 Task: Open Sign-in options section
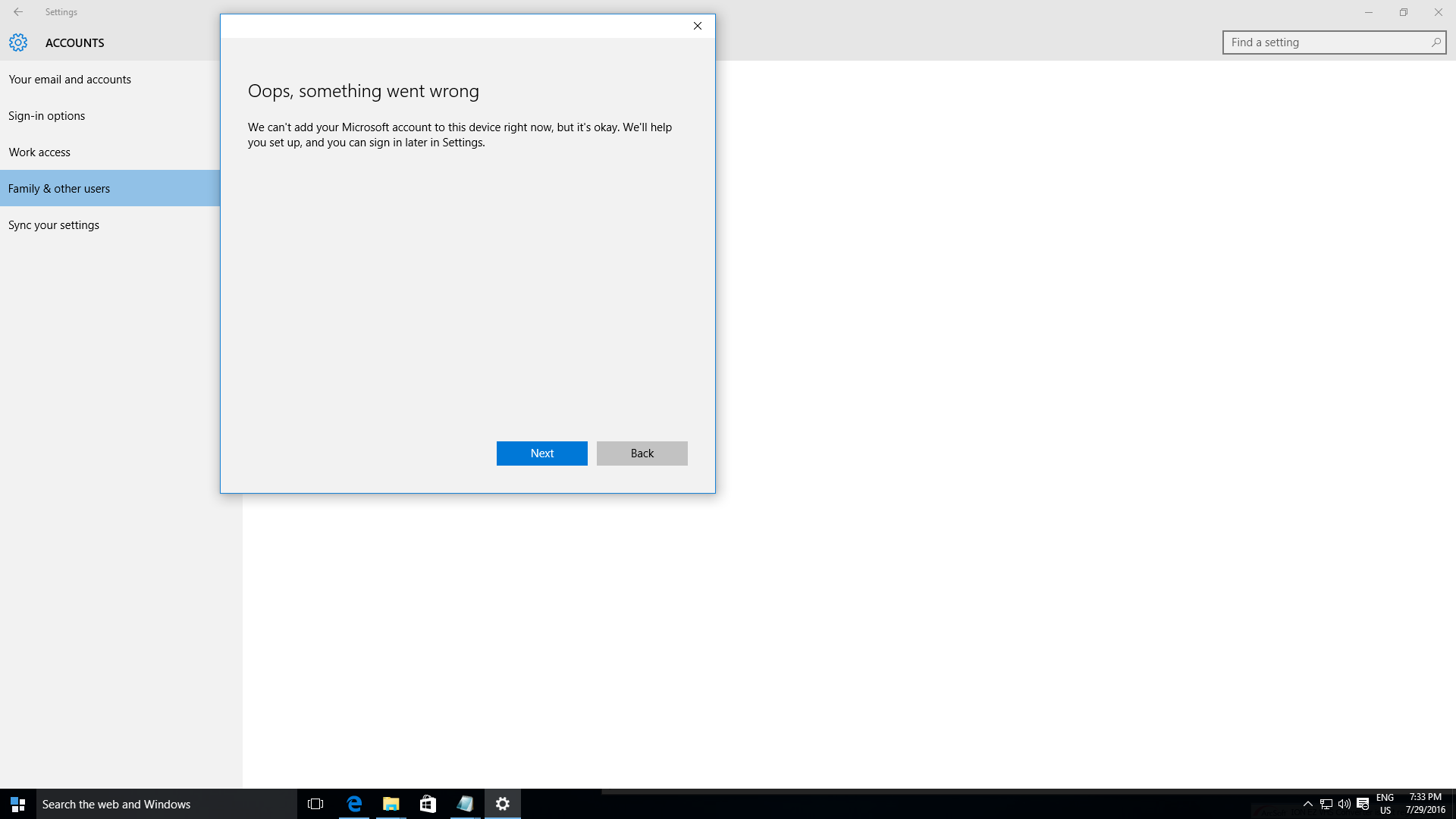pos(110,116)
